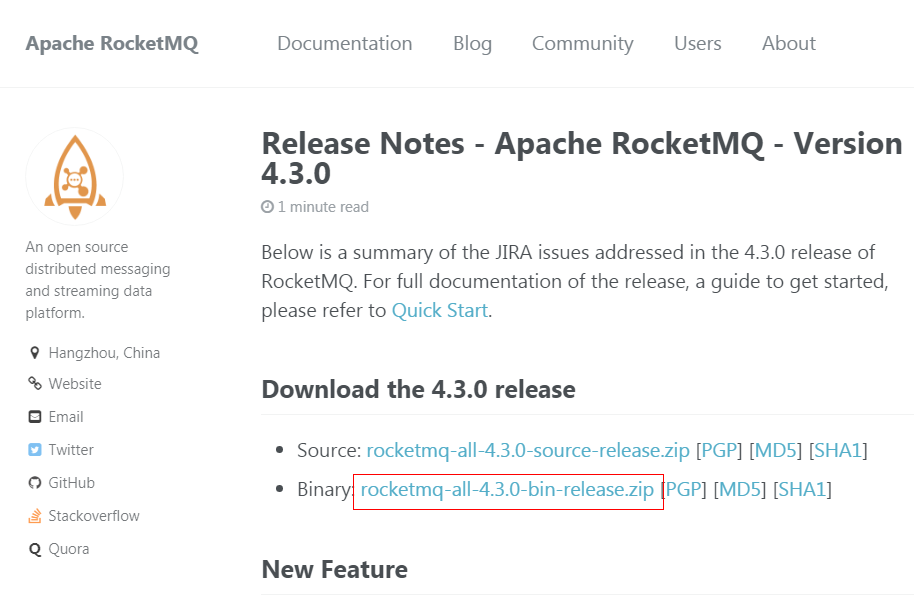Open the Website link icon
The image size is (914, 598).
pyautogui.click(x=36, y=383)
